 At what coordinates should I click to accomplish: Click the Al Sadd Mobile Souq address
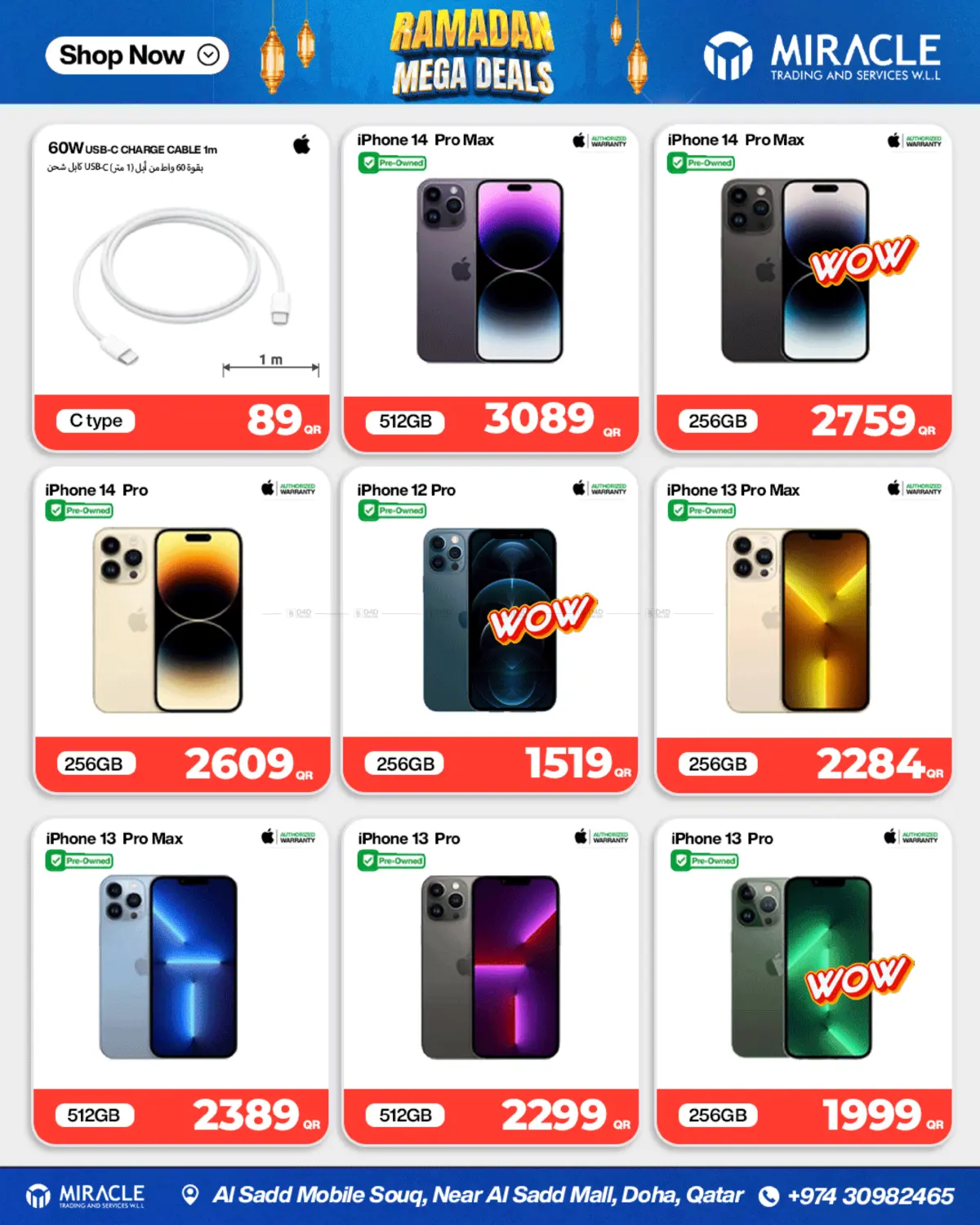click(x=478, y=1196)
